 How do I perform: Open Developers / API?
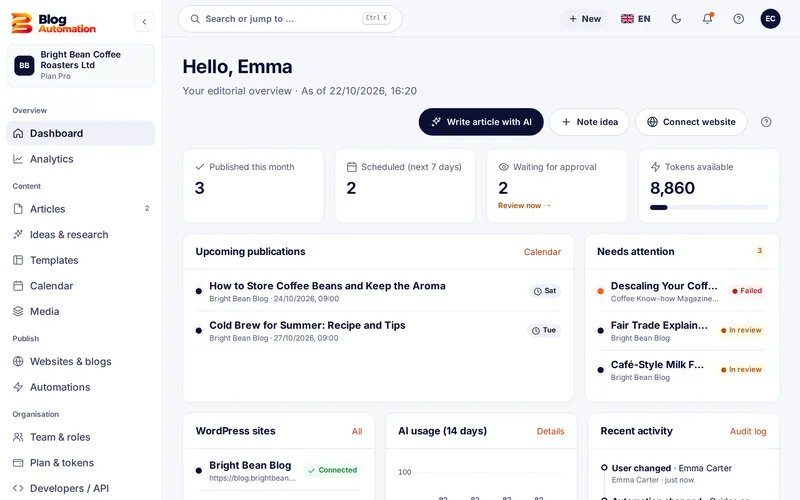81,488
